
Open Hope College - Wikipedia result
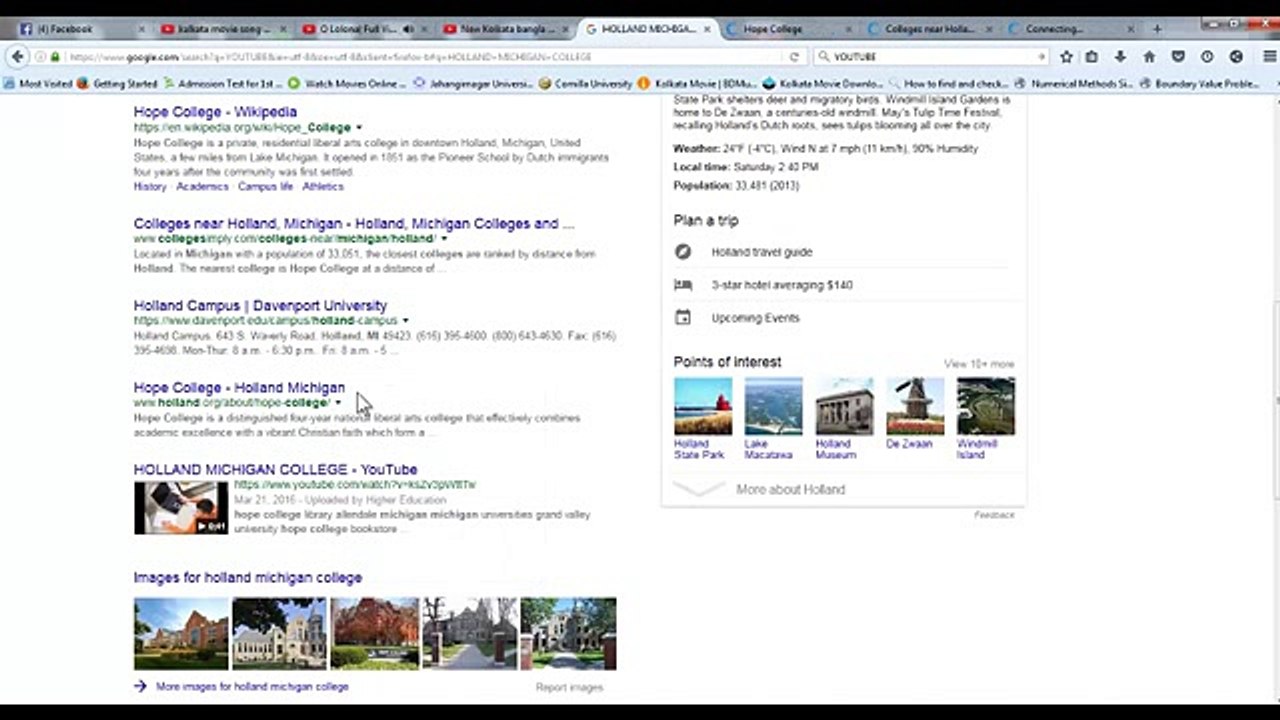click(215, 112)
